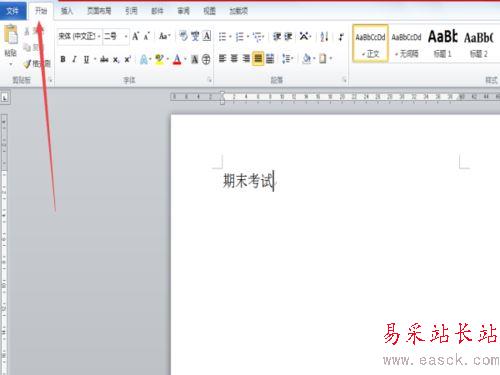
Task: Click the Distributed alignment icon
Action: [x=270, y=59]
